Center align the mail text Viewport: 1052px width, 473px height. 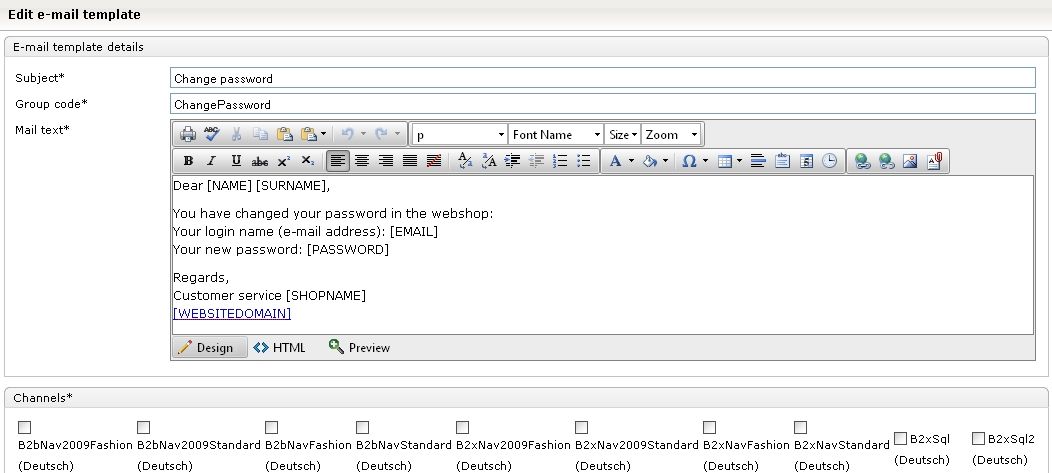pos(362,161)
